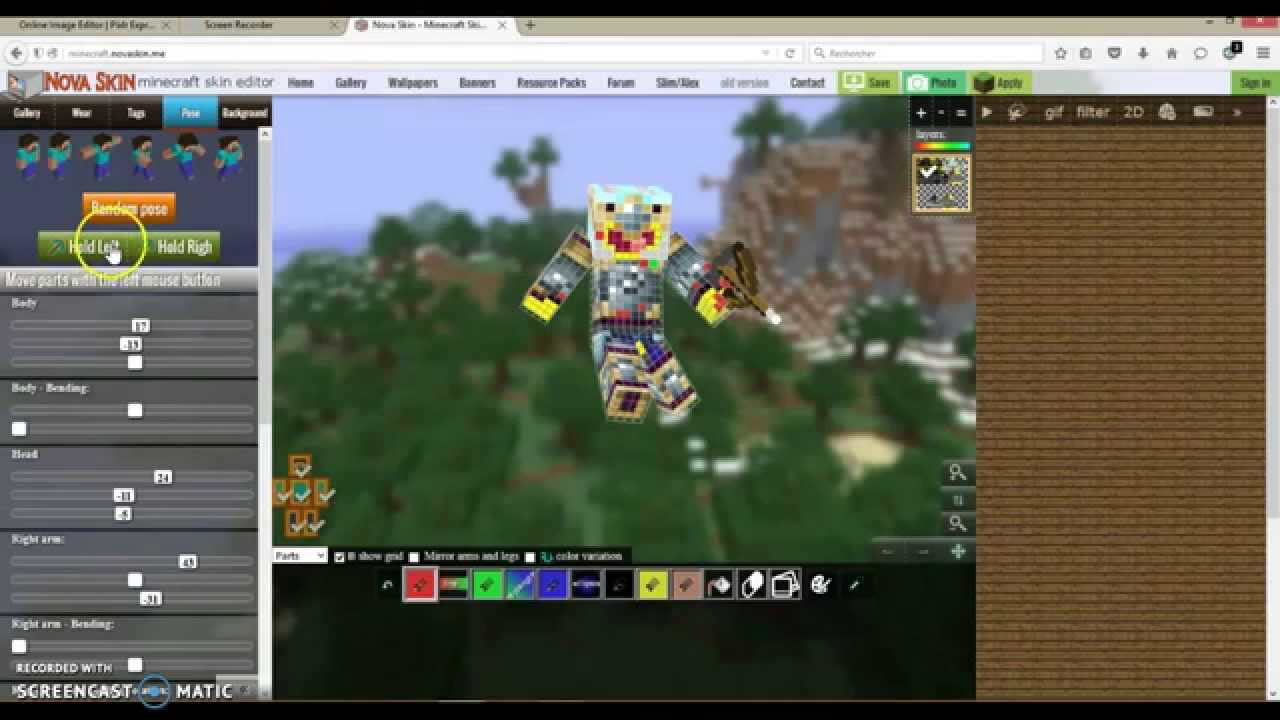Screen dimensions: 1280x720
Task: Open the Background tab
Action: pyautogui.click(x=245, y=113)
